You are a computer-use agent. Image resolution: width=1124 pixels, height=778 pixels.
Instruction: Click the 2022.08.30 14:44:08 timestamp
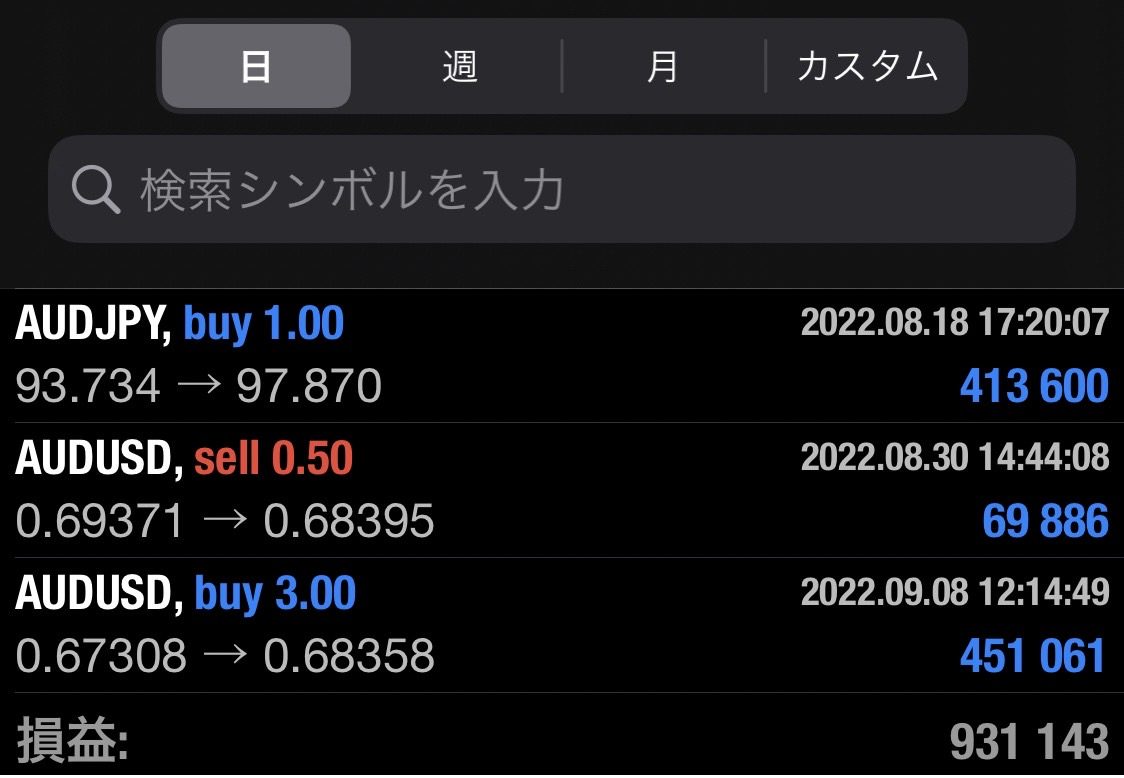point(954,458)
